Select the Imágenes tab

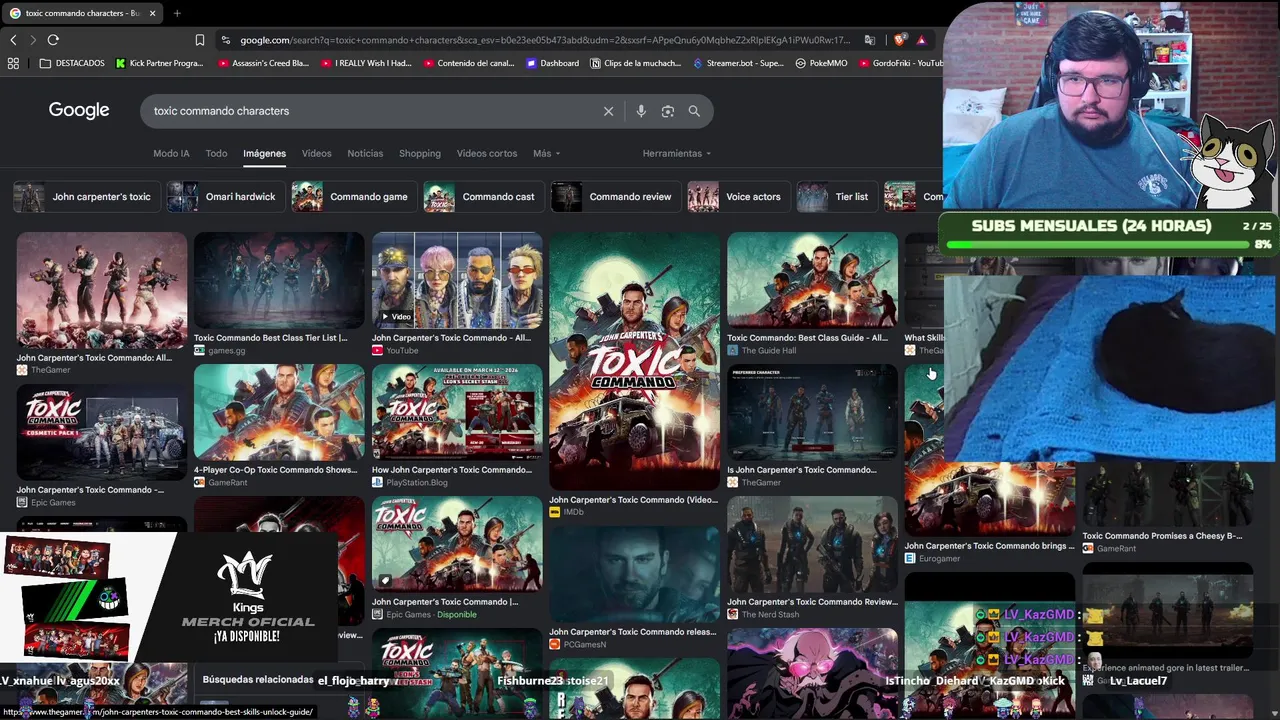click(264, 153)
